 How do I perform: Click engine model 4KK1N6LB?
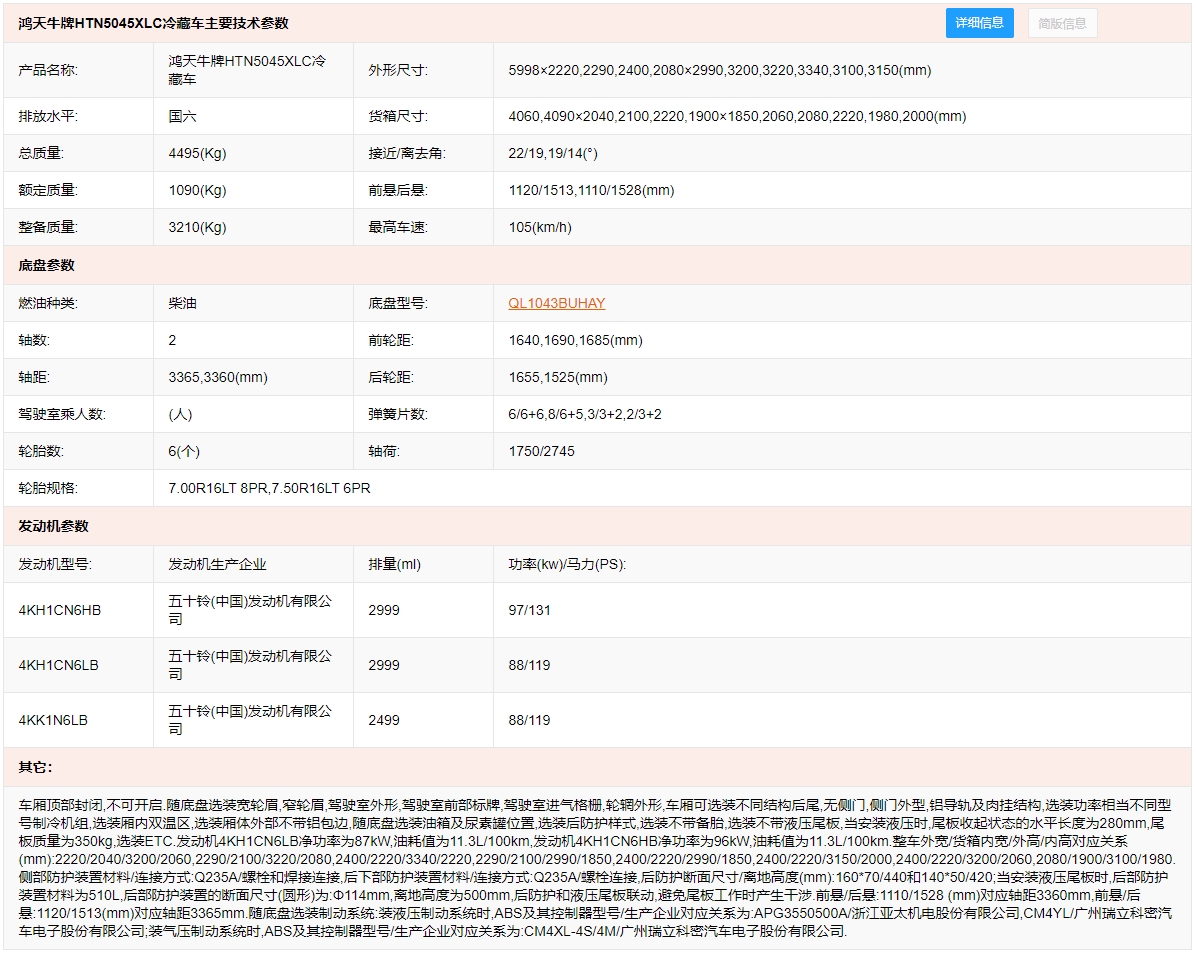coord(53,720)
